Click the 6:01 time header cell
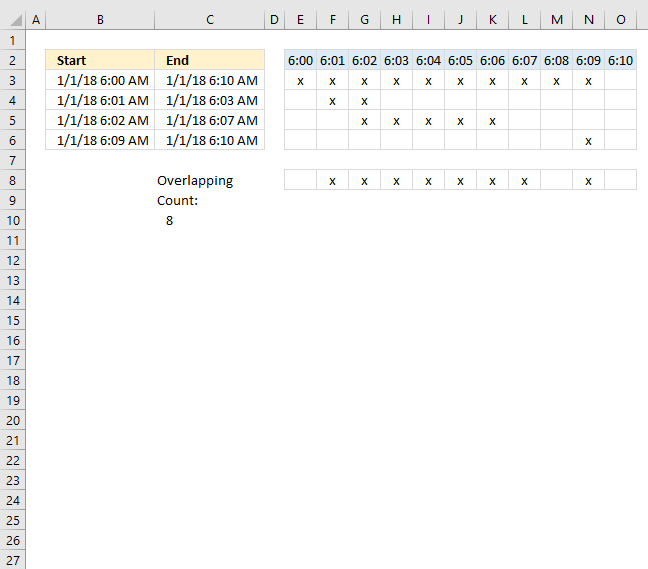 pyautogui.click(x=332, y=60)
